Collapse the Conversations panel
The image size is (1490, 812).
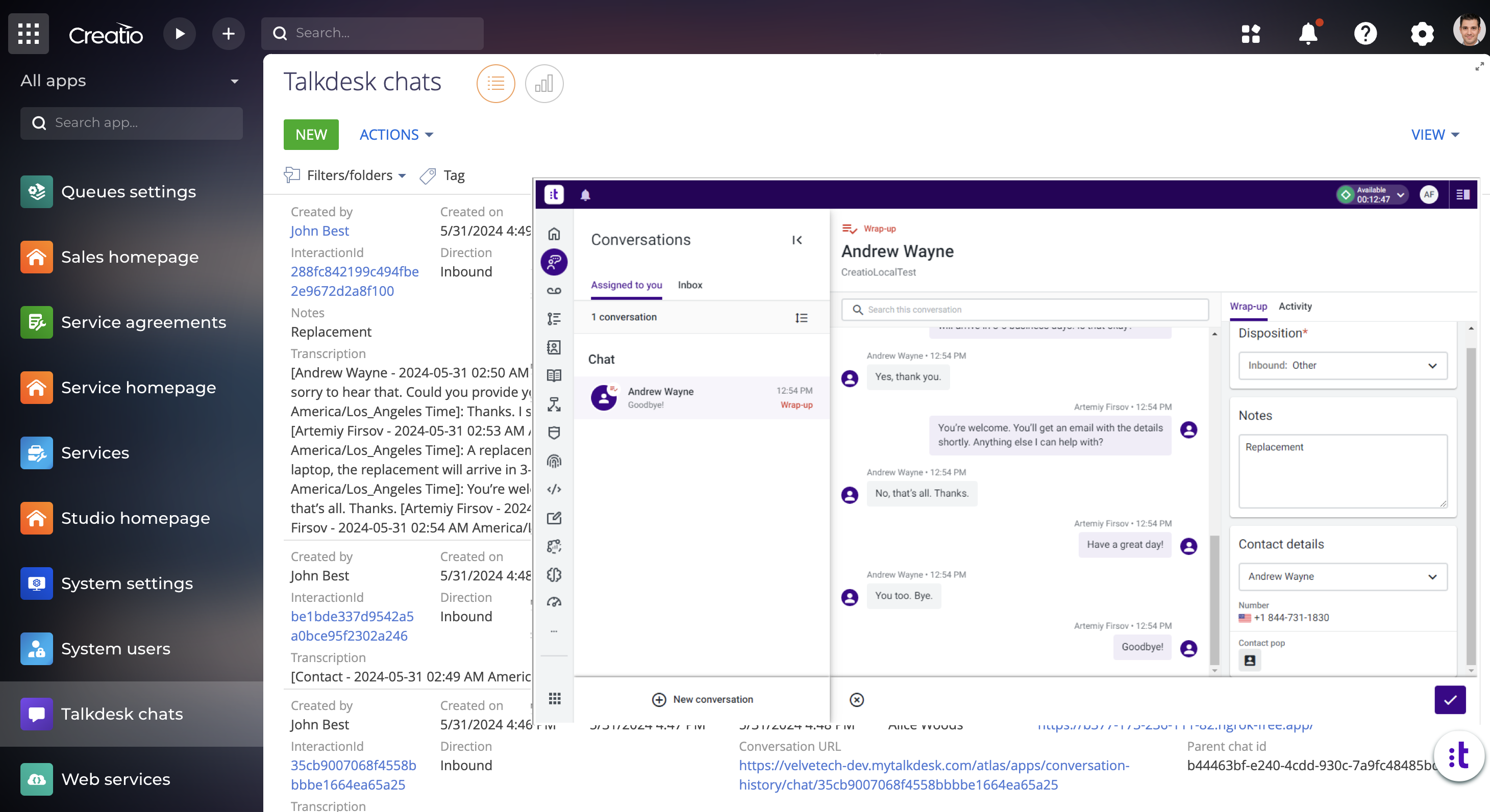point(797,240)
